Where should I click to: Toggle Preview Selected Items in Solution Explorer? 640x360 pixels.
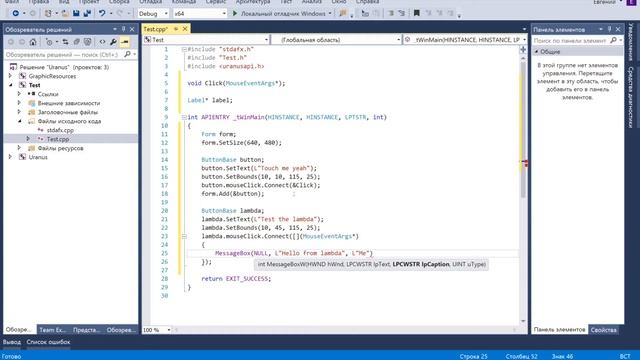[125, 42]
